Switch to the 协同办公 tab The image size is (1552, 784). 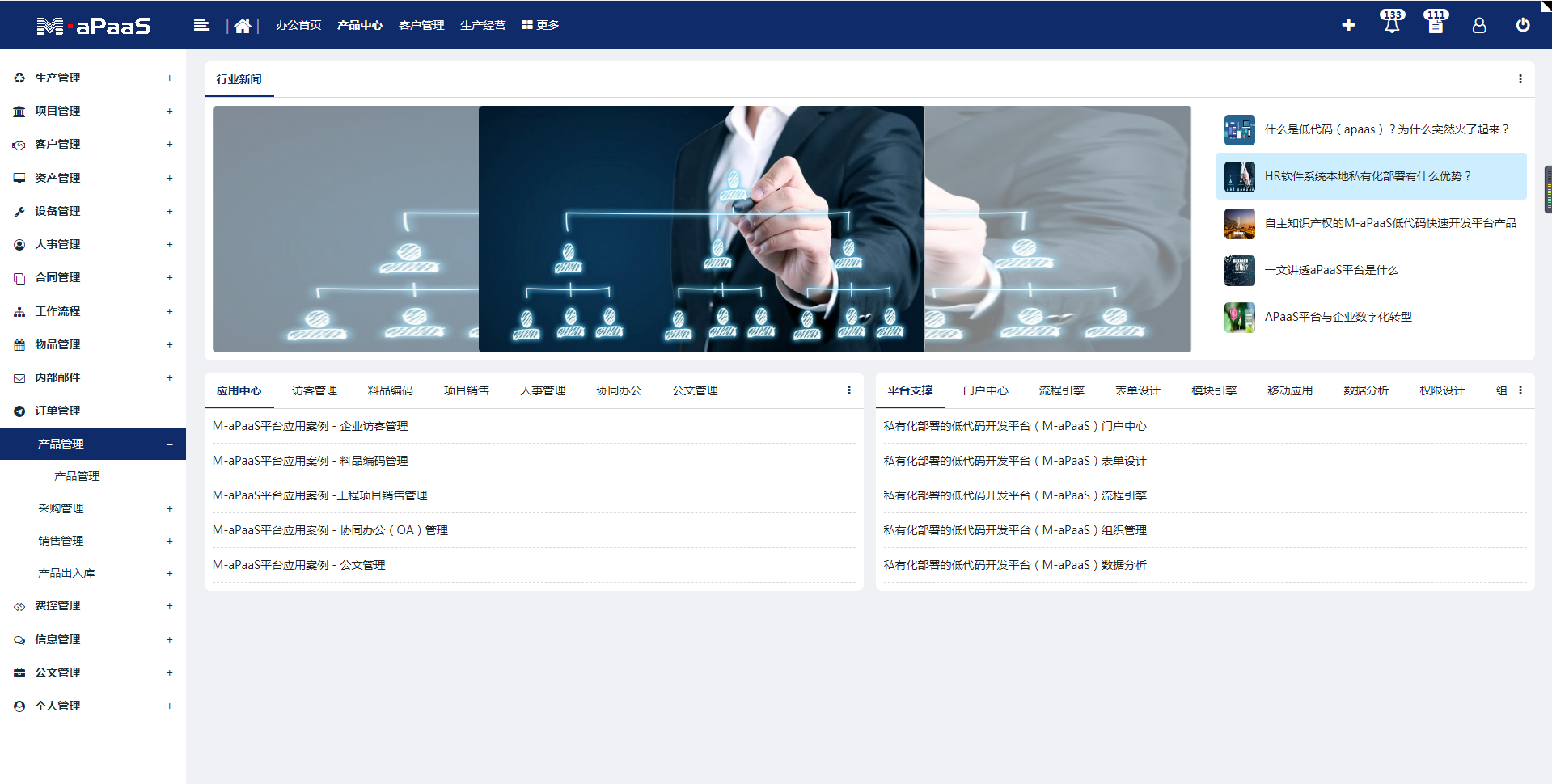[619, 391]
